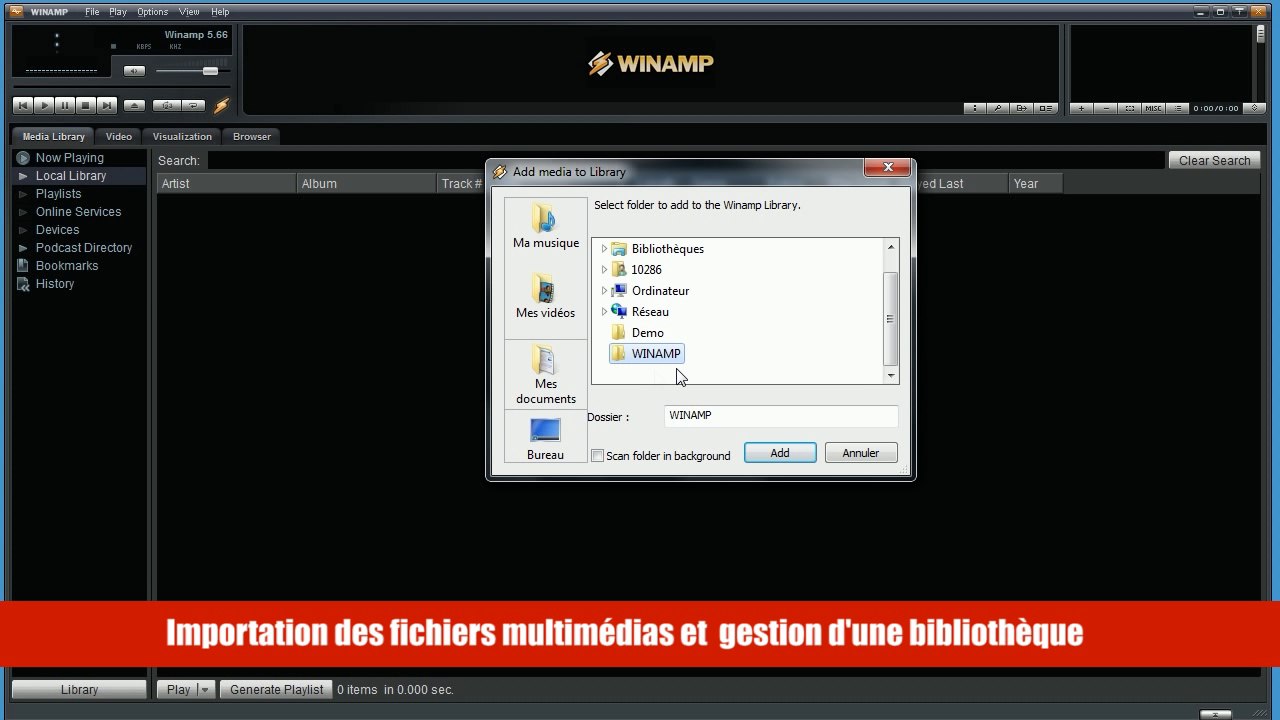The height and width of the screenshot is (720, 1280).
Task: Sort by the Album column header
Action: [x=367, y=184]
